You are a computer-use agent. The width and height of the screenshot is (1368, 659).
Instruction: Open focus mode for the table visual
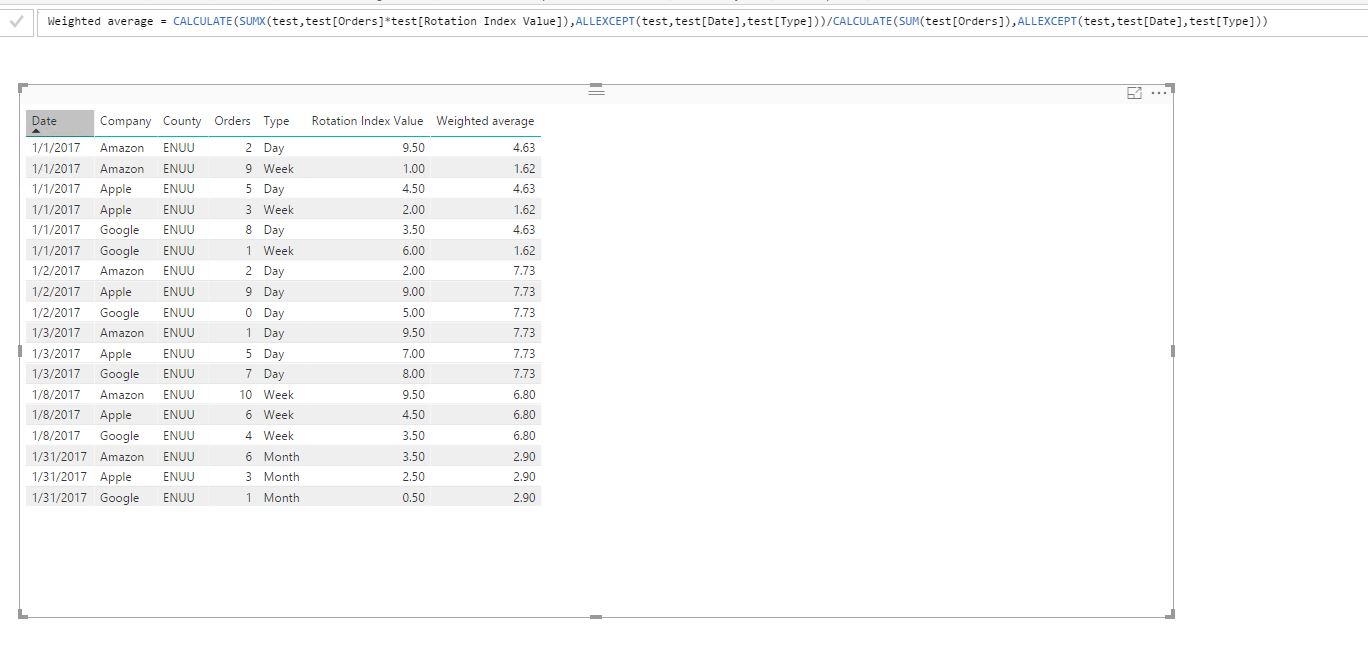tap(1134, 93)
